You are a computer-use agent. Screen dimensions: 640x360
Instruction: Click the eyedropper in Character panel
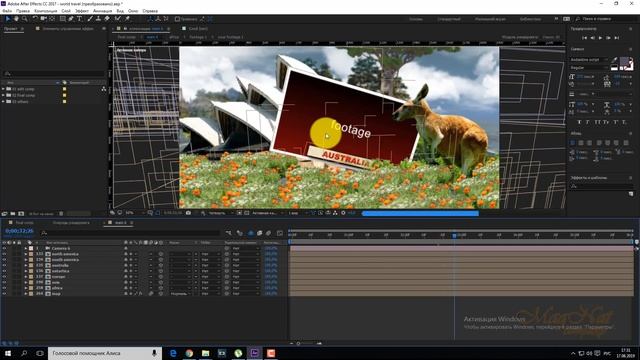click(615, 60)
